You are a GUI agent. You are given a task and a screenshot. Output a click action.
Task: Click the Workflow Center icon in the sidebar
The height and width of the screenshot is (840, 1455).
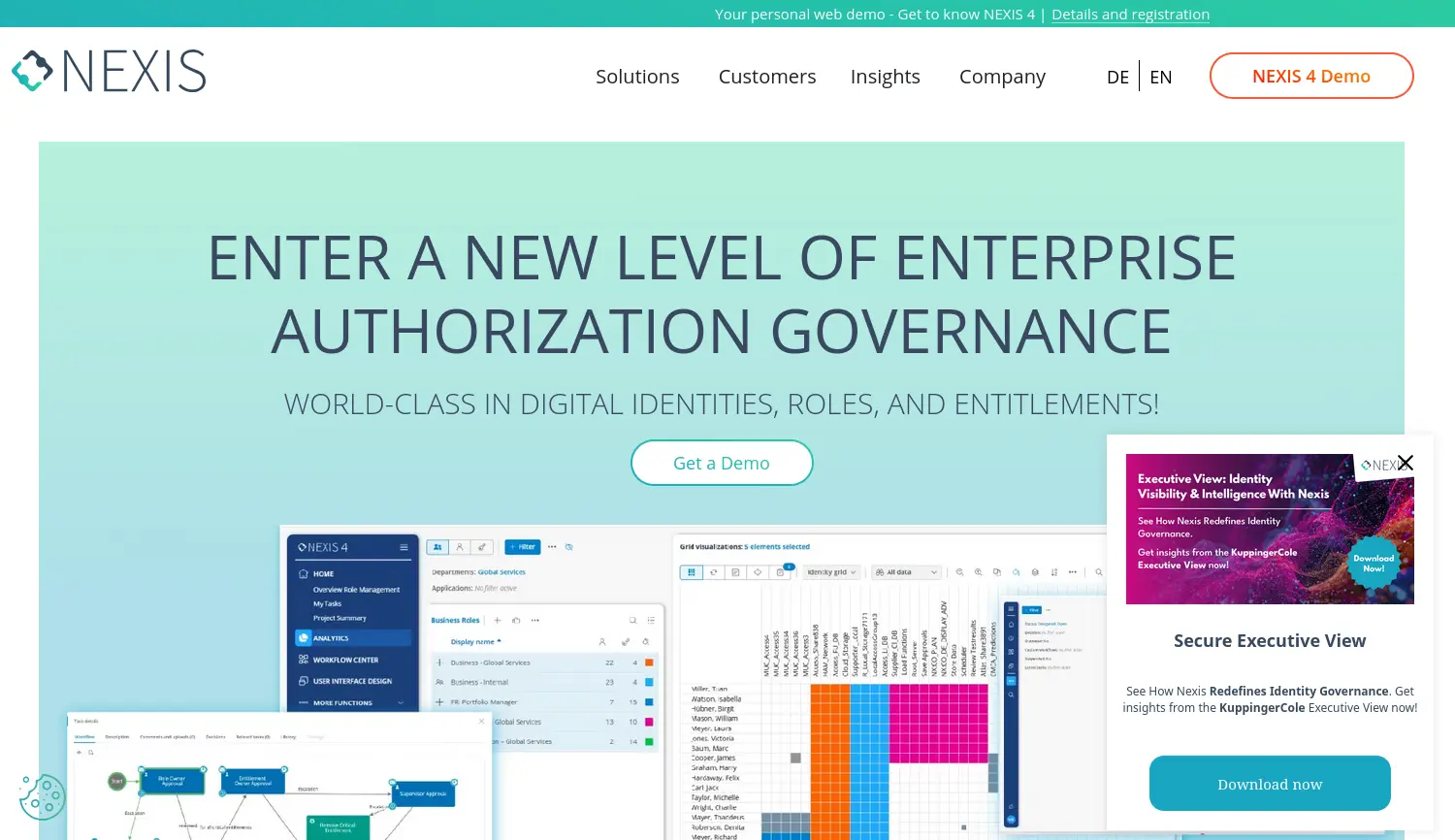pyautogui.click(x=306, y=659)
